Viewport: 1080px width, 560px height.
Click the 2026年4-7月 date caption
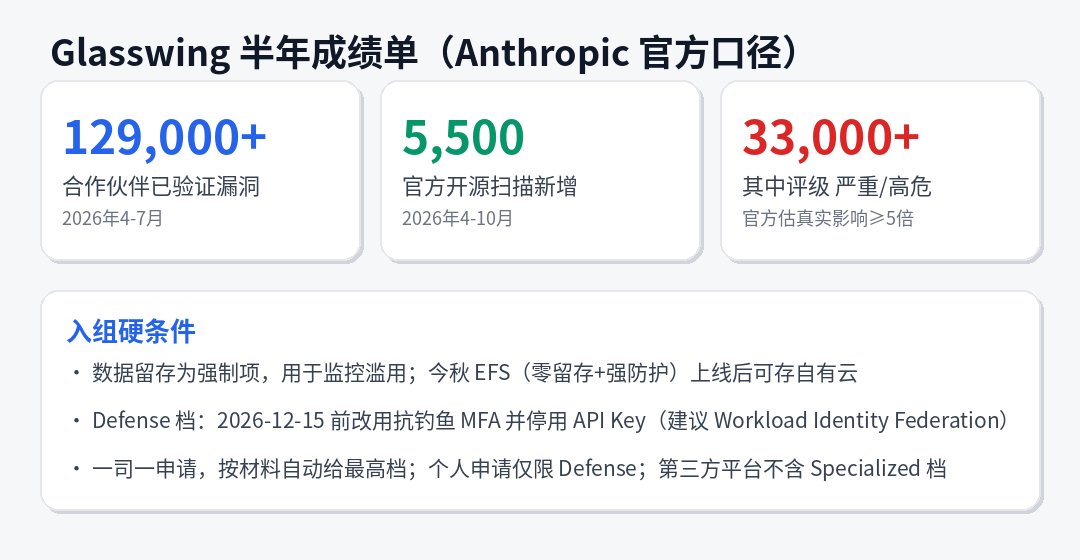[112, 218]
